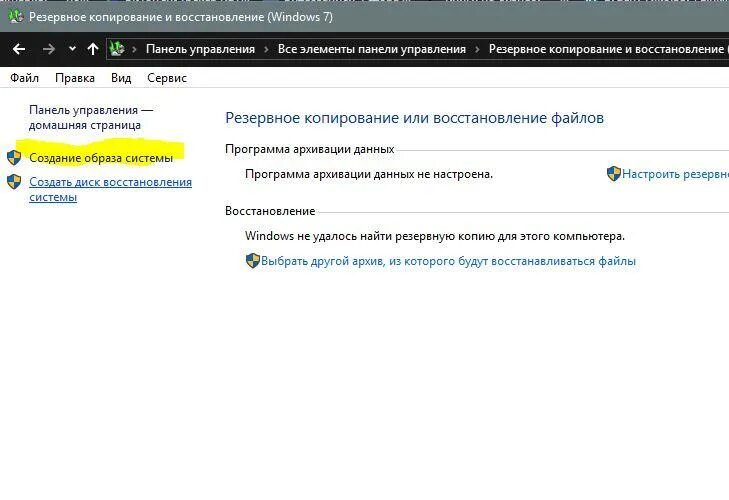Click shield icon beside Выбрать другой архив

point(252,260)
